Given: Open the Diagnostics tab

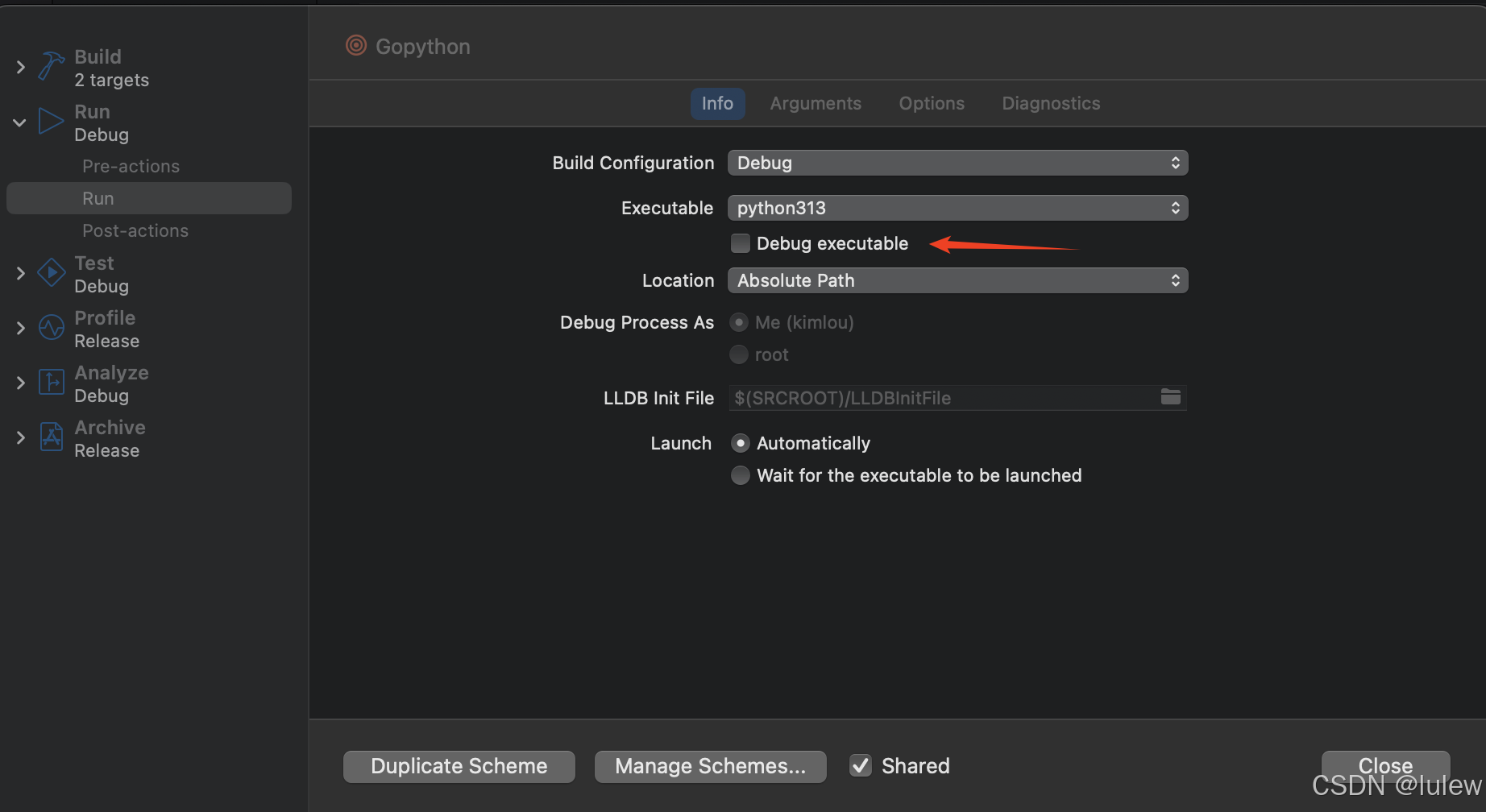Looking at the screenshot, I should point(1050,103).
